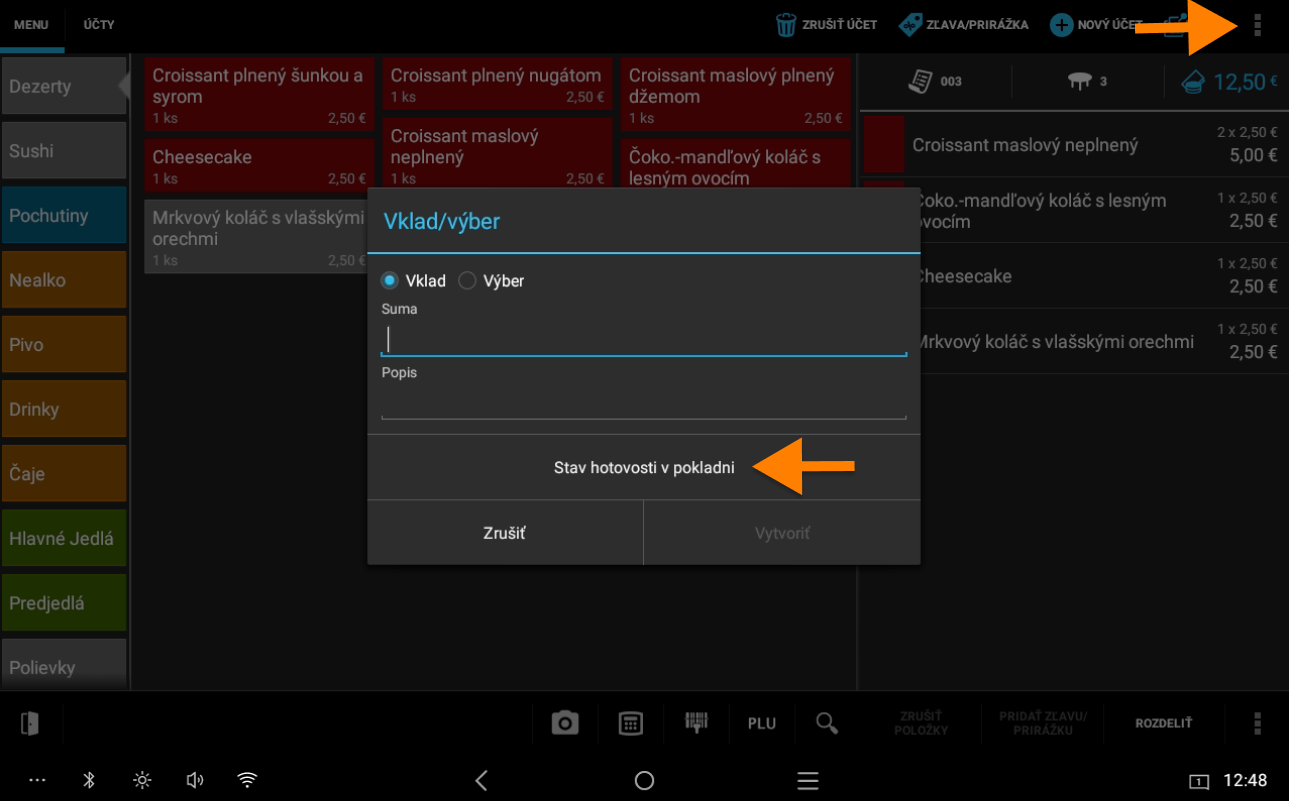Click the Zrušiť účet trash icon
This screenshot has height=805, width=1289.
(x=787, y=25)
